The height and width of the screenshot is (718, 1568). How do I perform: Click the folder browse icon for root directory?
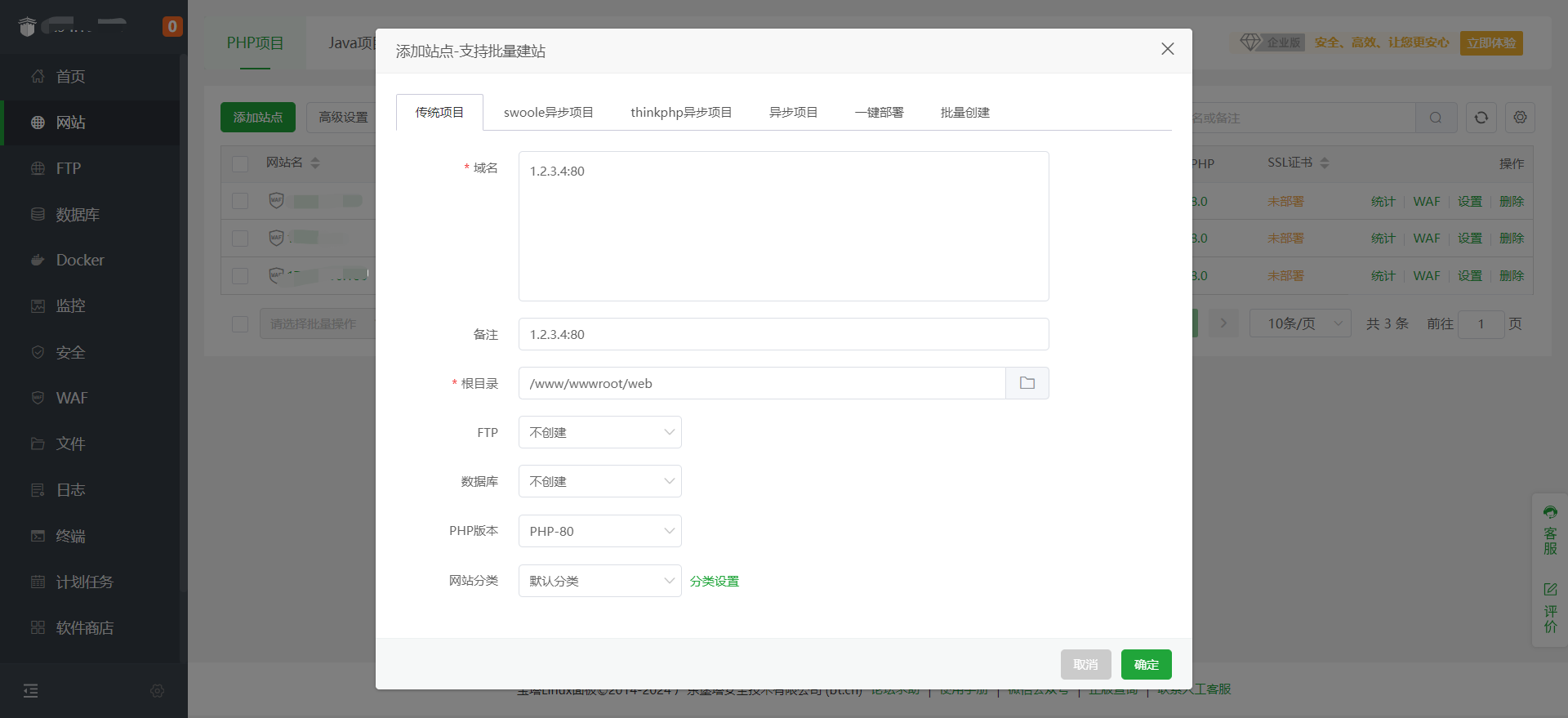(x=1027, y=383)
